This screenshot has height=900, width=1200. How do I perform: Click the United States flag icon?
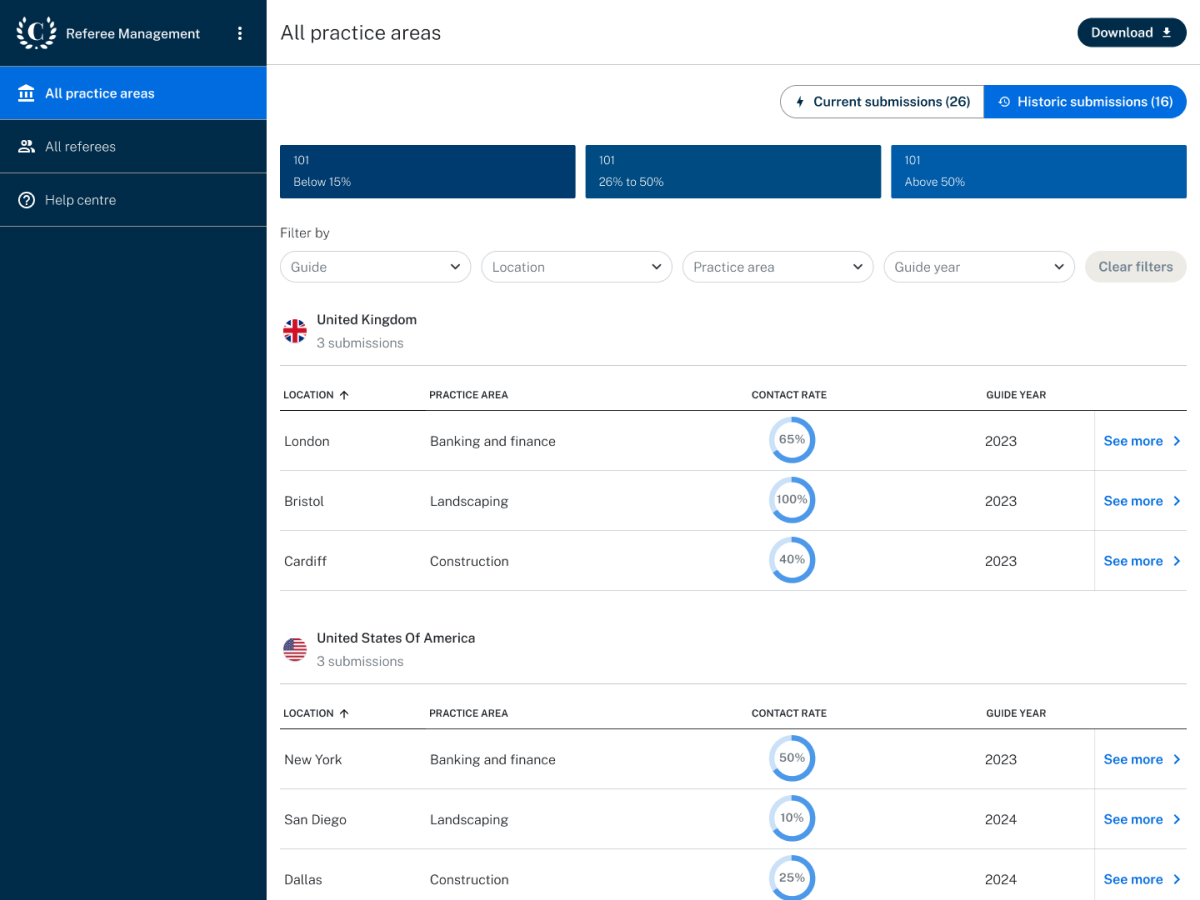[x=295, y=650]
